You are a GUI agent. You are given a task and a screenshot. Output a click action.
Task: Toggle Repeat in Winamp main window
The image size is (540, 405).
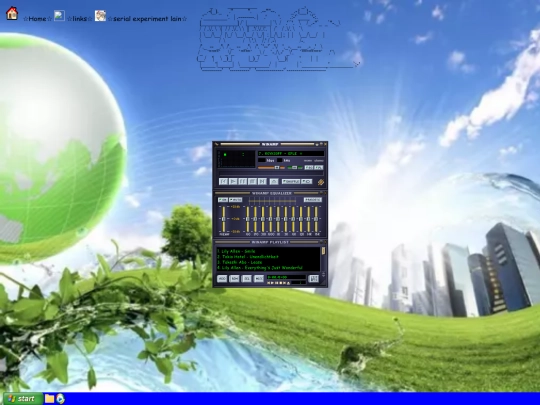click(307, 181)
